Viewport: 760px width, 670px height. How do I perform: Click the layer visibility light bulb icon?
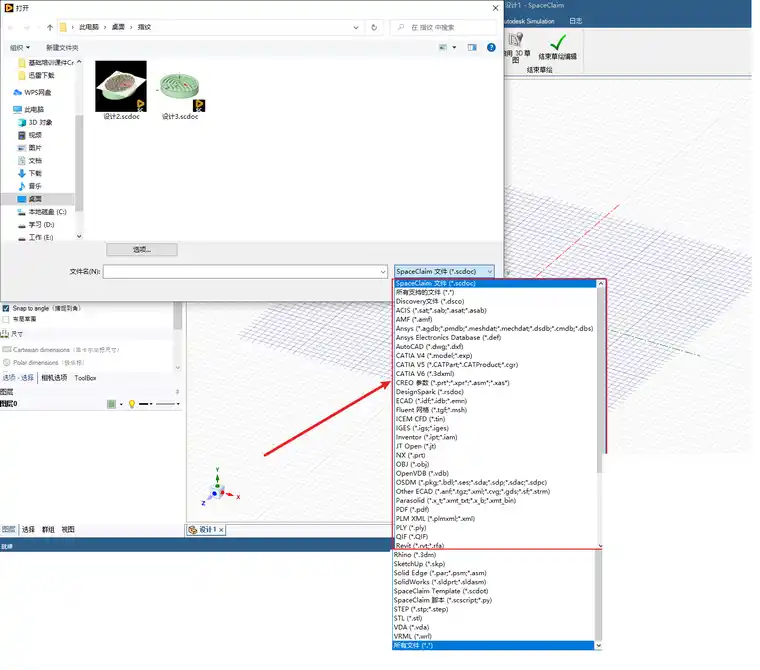131,404
